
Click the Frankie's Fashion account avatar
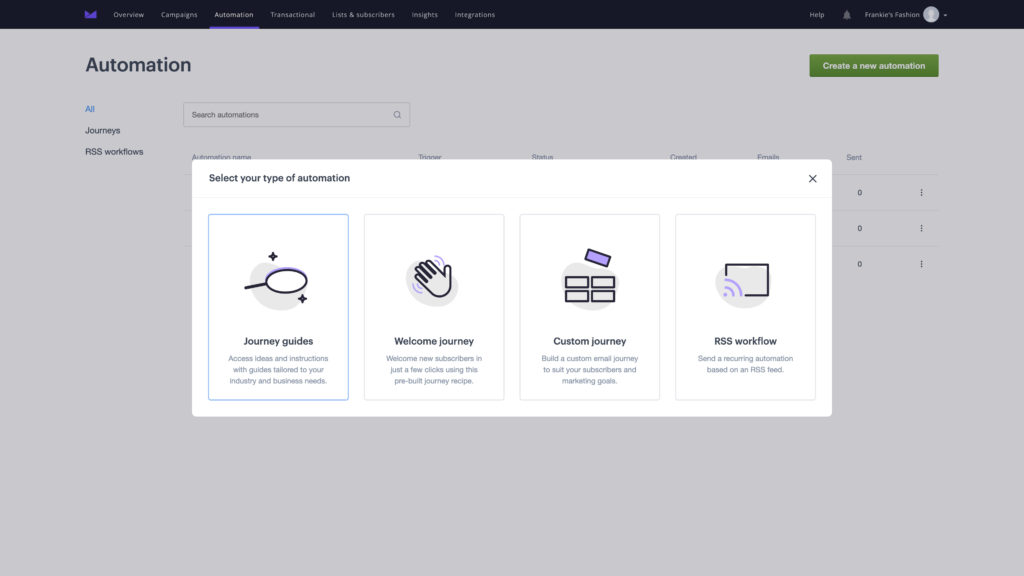[x=930, y=14]
